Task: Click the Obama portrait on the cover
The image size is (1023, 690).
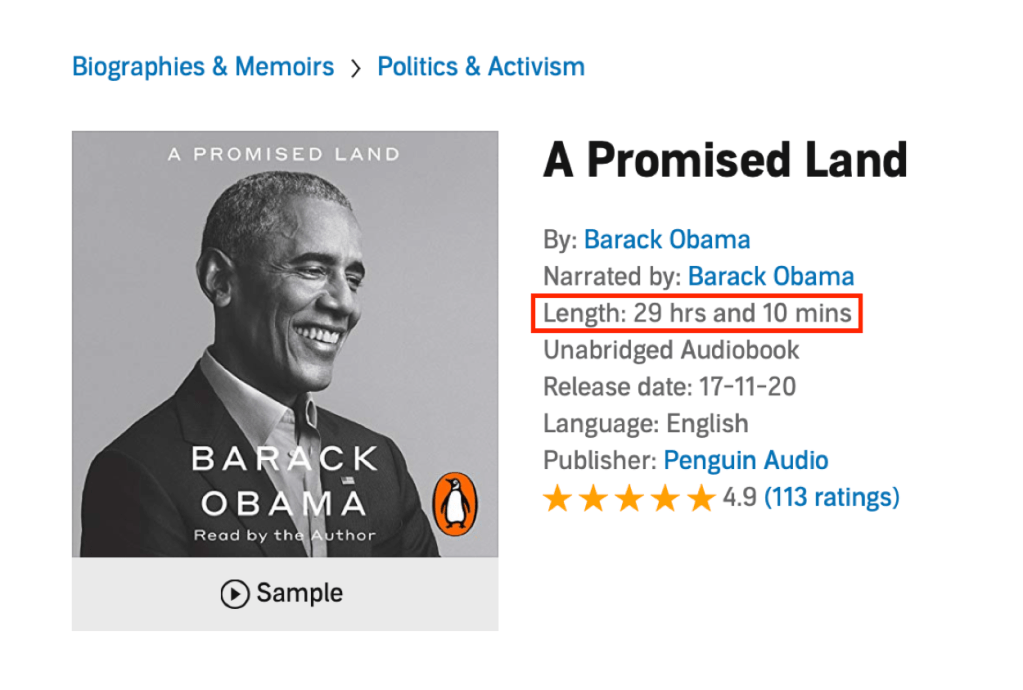Action: coord(290,300)
